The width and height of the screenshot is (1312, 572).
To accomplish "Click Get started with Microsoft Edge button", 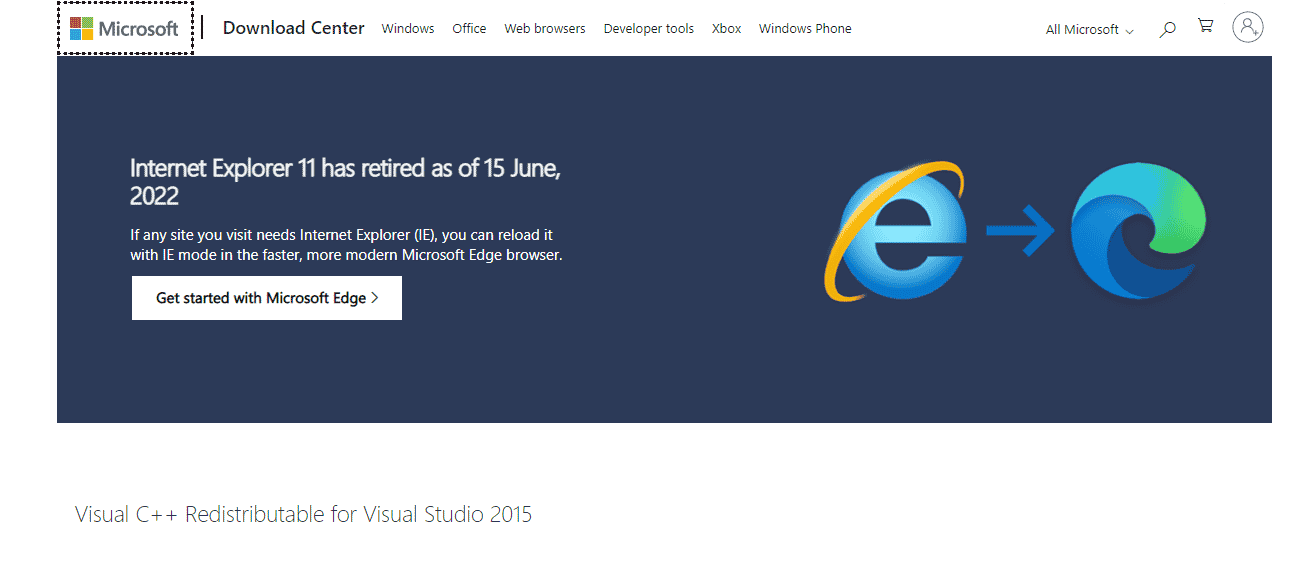I will click(267, 298).
